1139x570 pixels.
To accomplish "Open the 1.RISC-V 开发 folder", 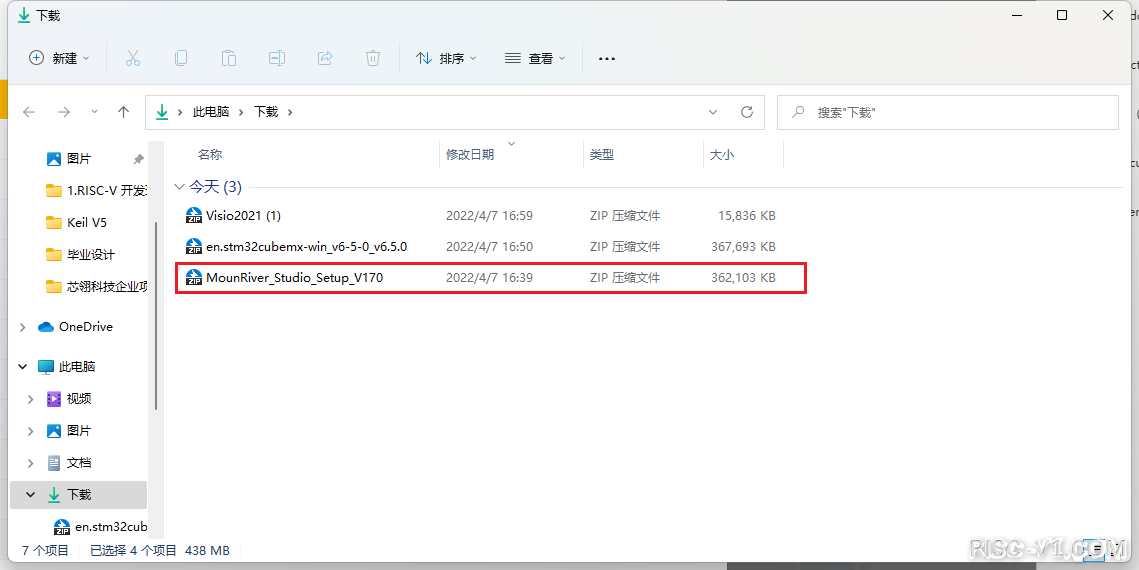I will (x=96, y=190).
